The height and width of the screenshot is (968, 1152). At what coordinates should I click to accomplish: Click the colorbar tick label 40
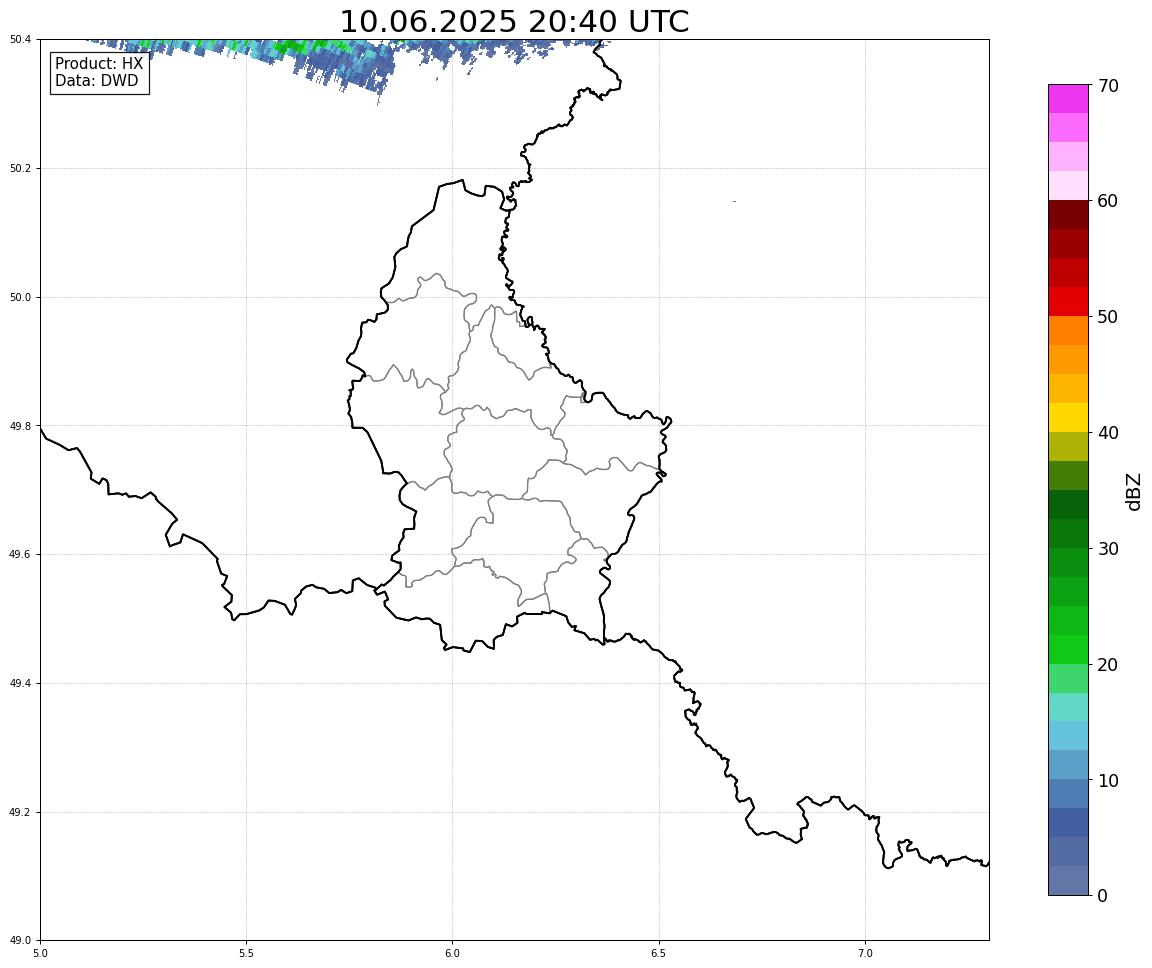point(1108,433)
